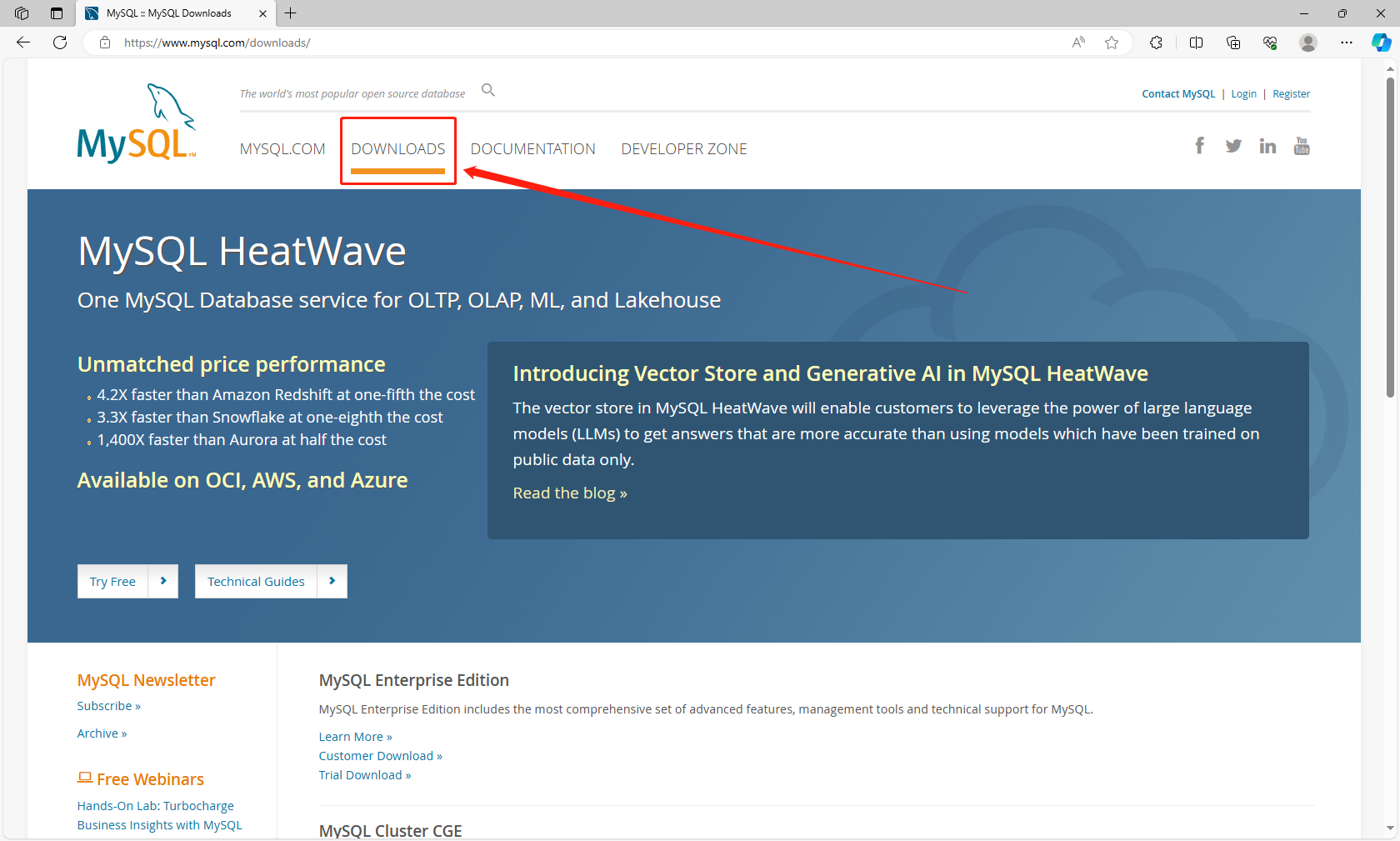Click 'Unmatched price performance' heading
This screenshot has width=1400, height=841.
(x=231, y=364)
